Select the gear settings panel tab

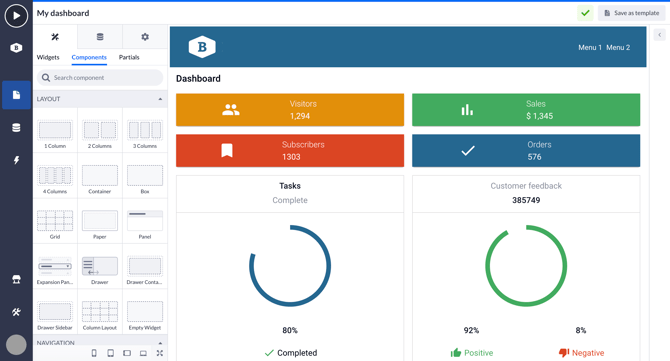point(145,37)
